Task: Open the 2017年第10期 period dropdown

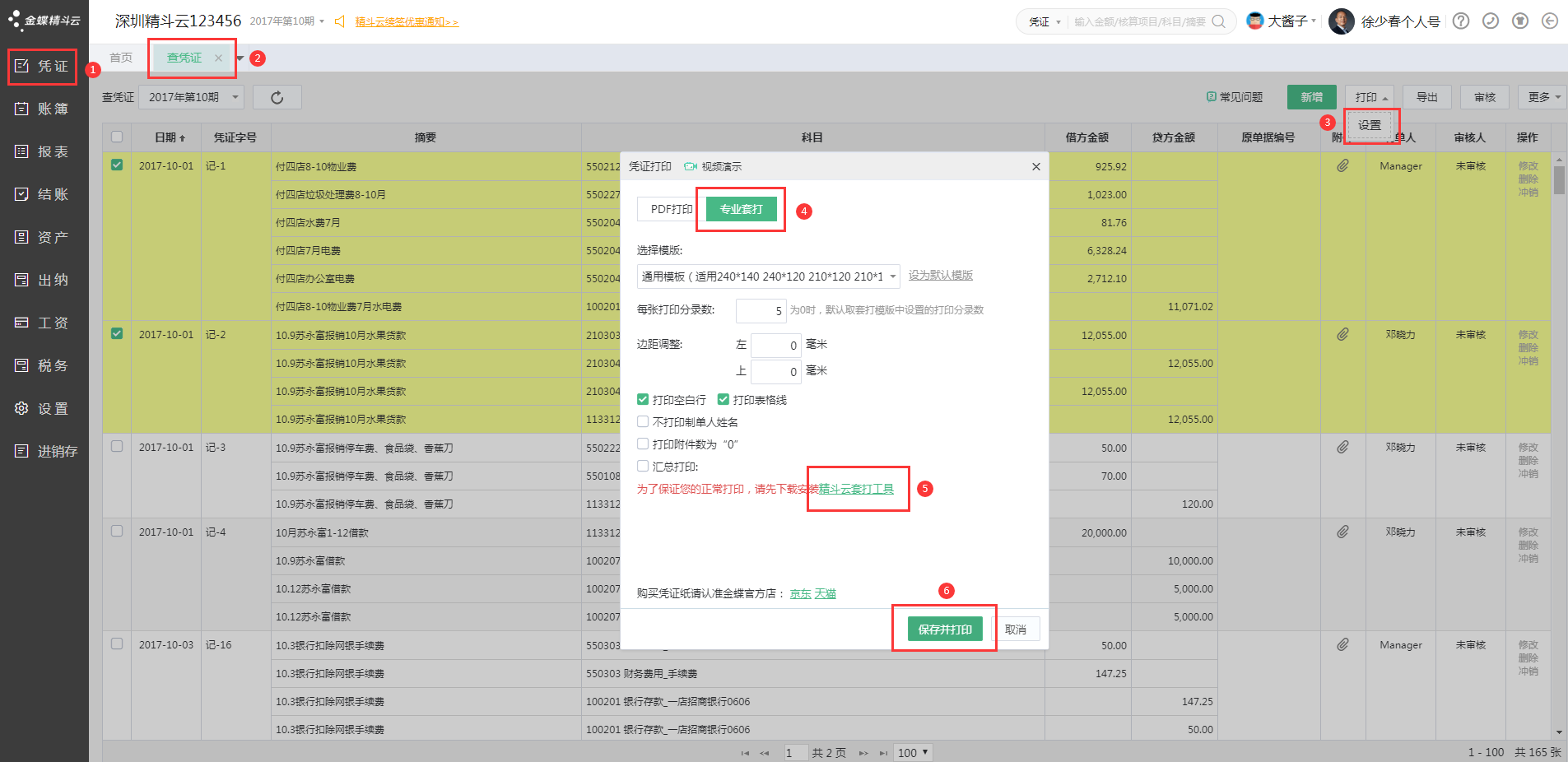Action: point(192,98)
